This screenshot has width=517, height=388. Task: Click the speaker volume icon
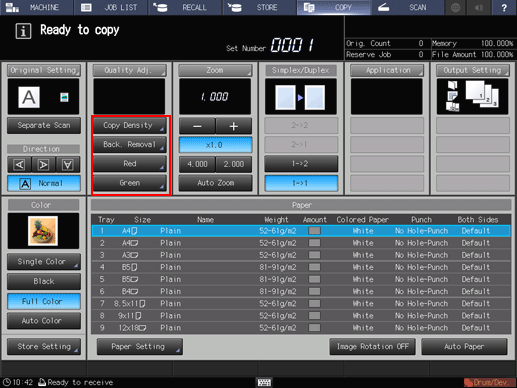tap(479, 7)
